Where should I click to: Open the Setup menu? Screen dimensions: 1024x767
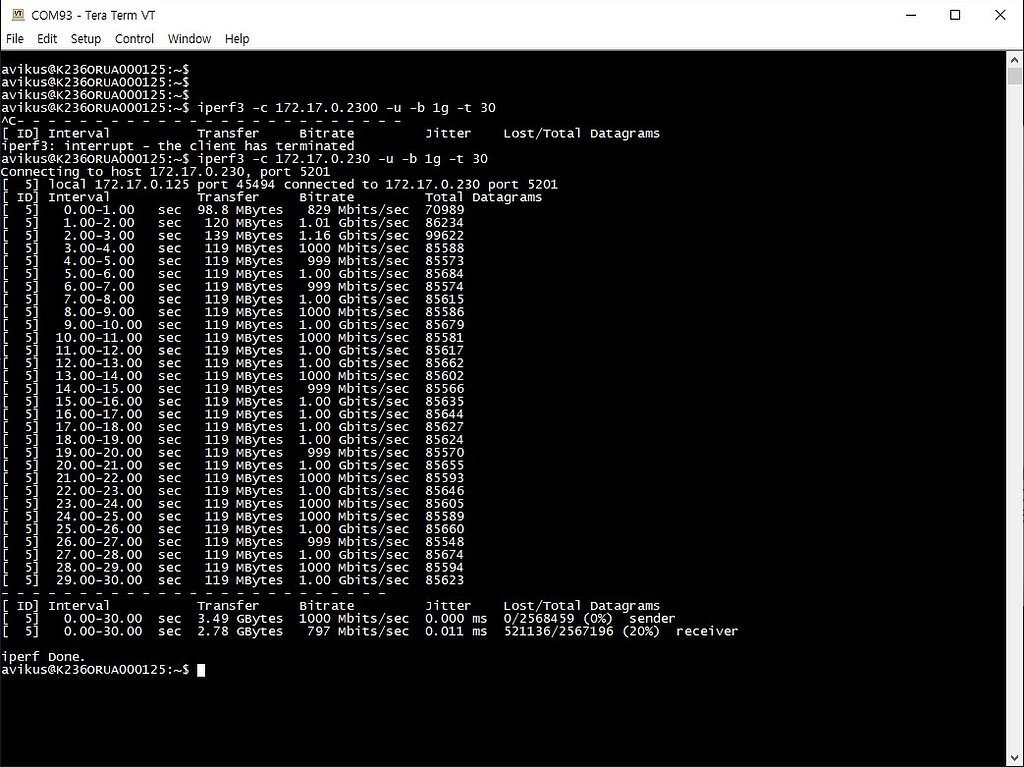(85, 38)
